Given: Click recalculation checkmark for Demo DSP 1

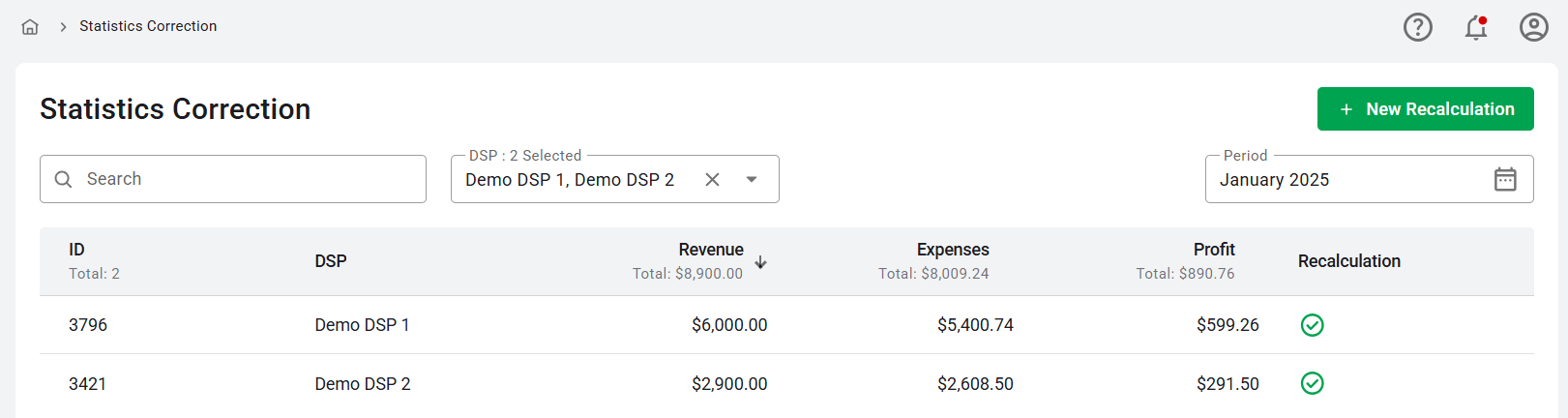Looking at the screenshot, I should click(1312, 325).
